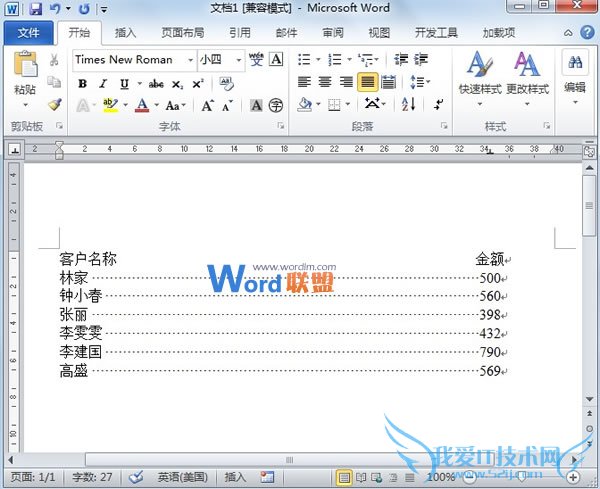Click the Sort A-Z icon
Screen dimensions: 600x489
[x=409, y=104]
